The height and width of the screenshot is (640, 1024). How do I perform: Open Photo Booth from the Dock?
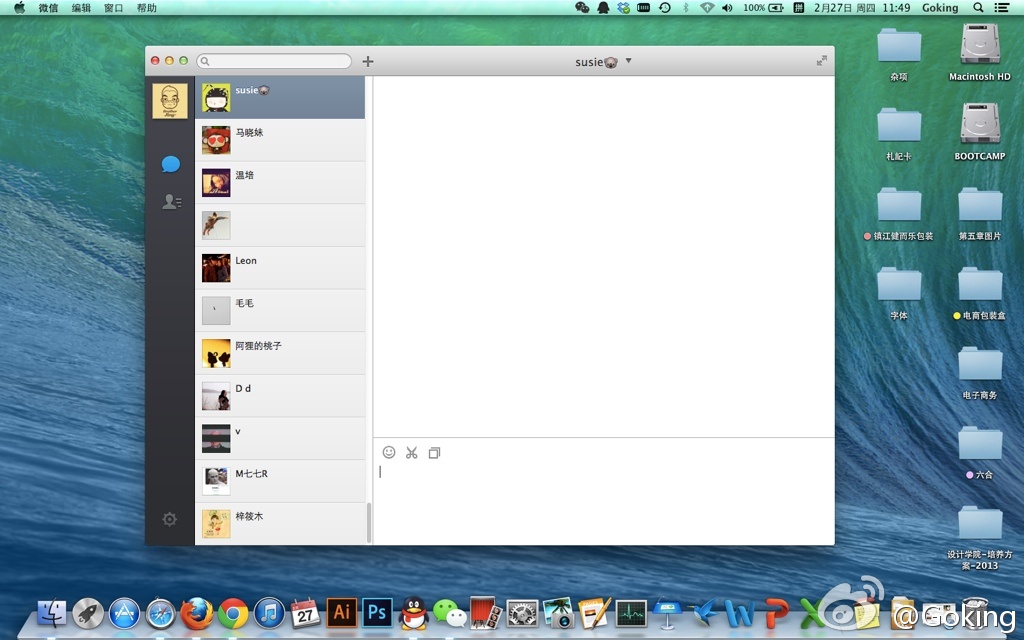click(x=486, y=613)
